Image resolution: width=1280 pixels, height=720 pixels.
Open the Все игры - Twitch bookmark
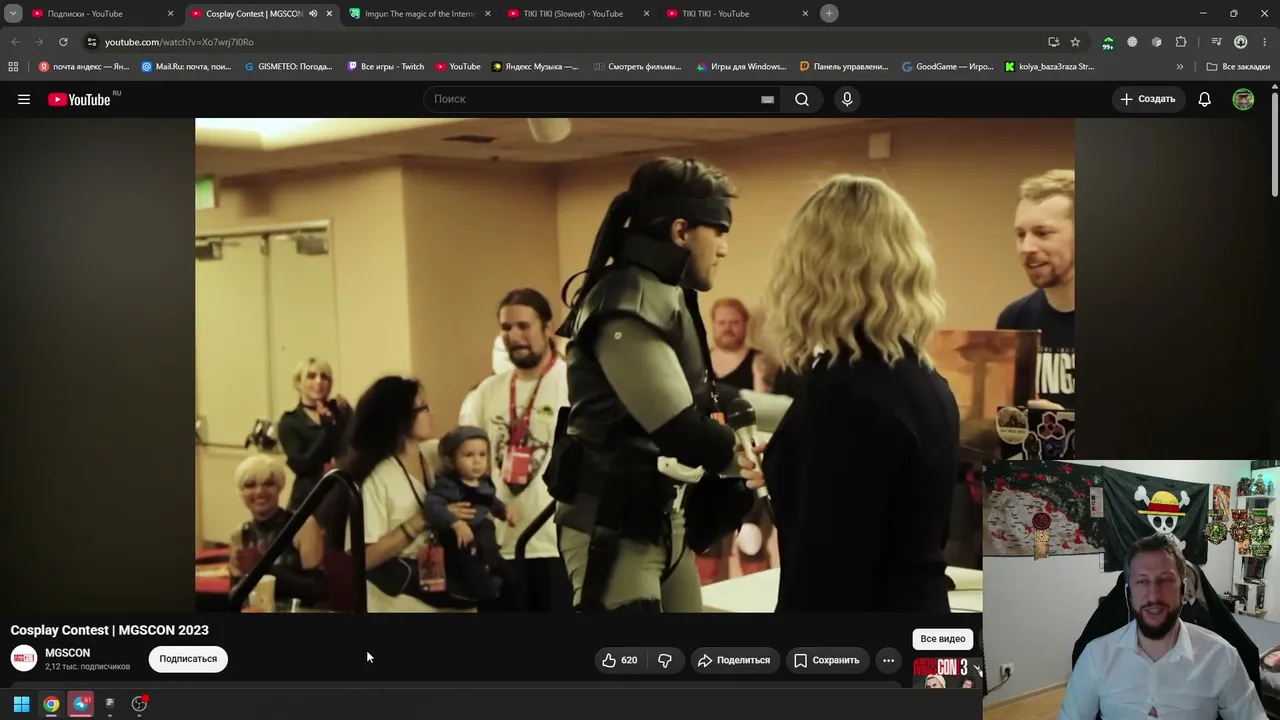(386, 67)
